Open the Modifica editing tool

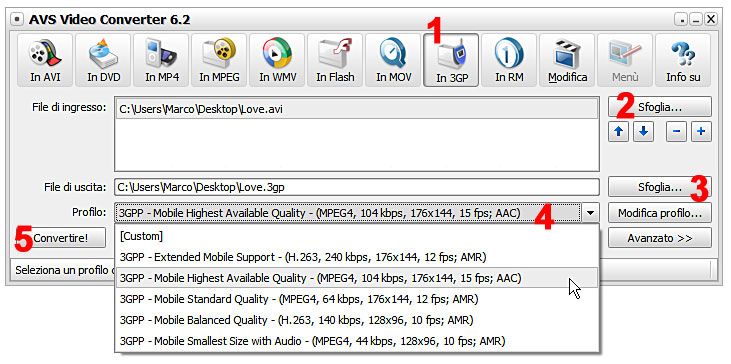click(567, 60)
